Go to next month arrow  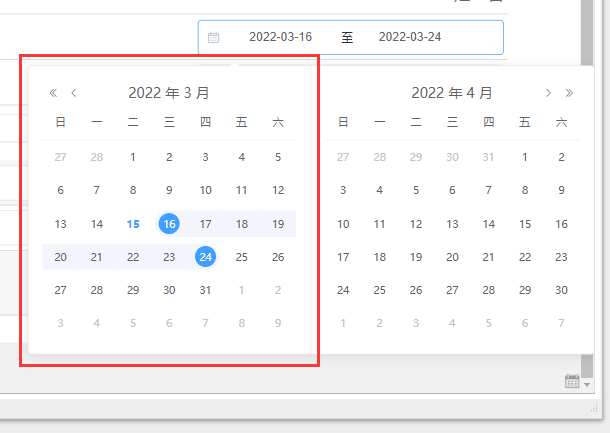[x=548, y=93]
